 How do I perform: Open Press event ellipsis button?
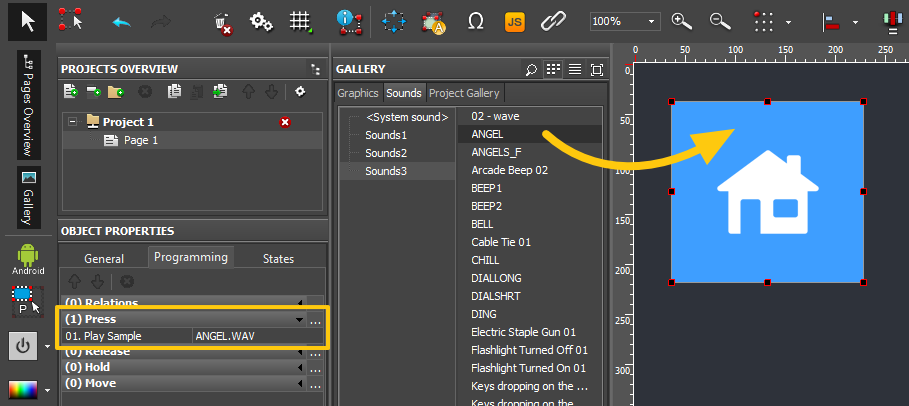coord(315,320)
